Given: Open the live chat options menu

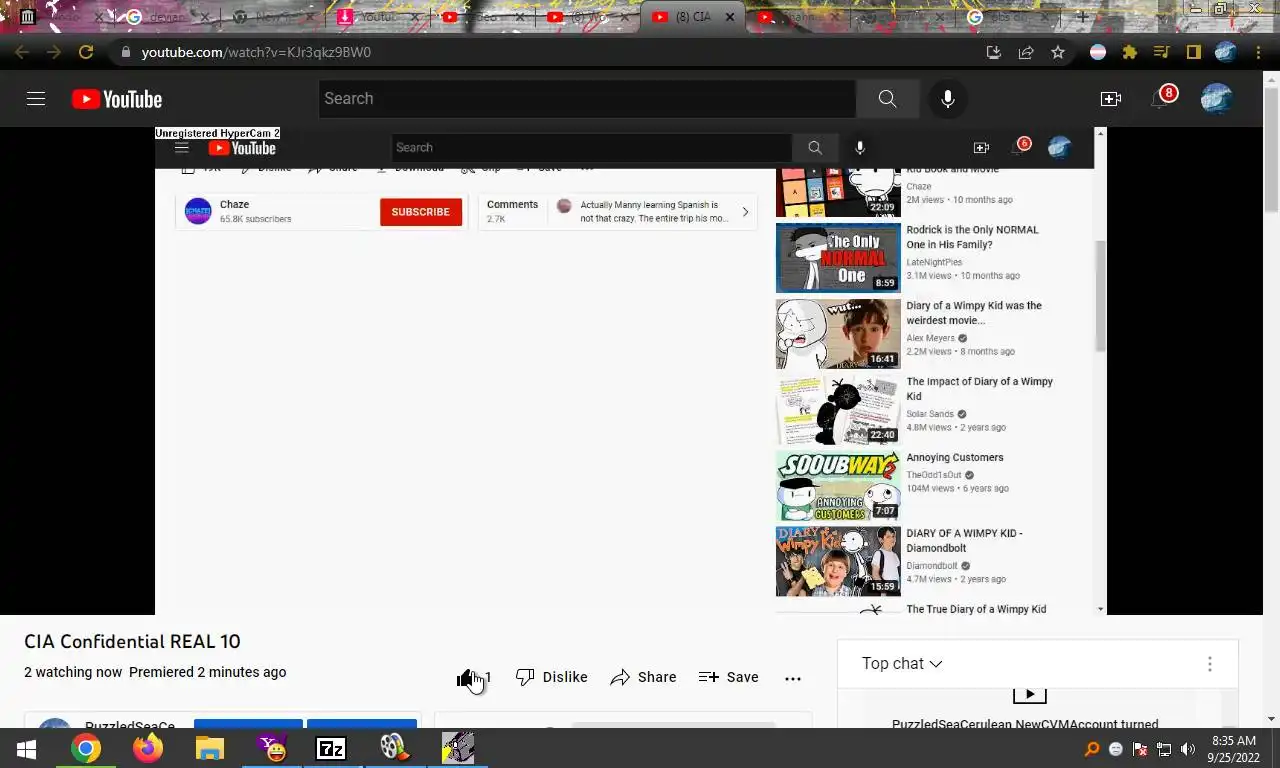Looking at the screenshot, I should tap(1209, 664).
